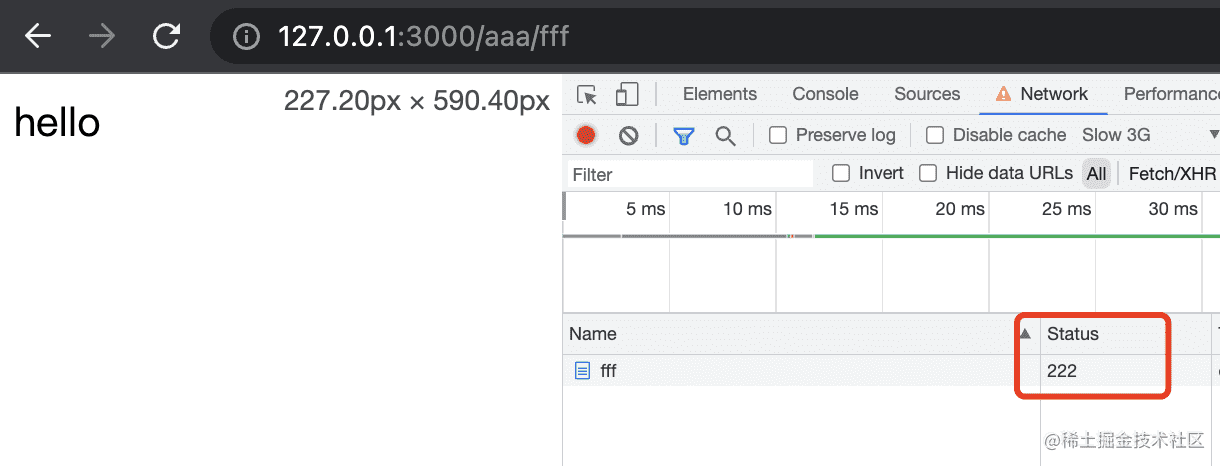Click the site information icon in address bar
This screenshot has width=1220, height=466.
(246, 37)
